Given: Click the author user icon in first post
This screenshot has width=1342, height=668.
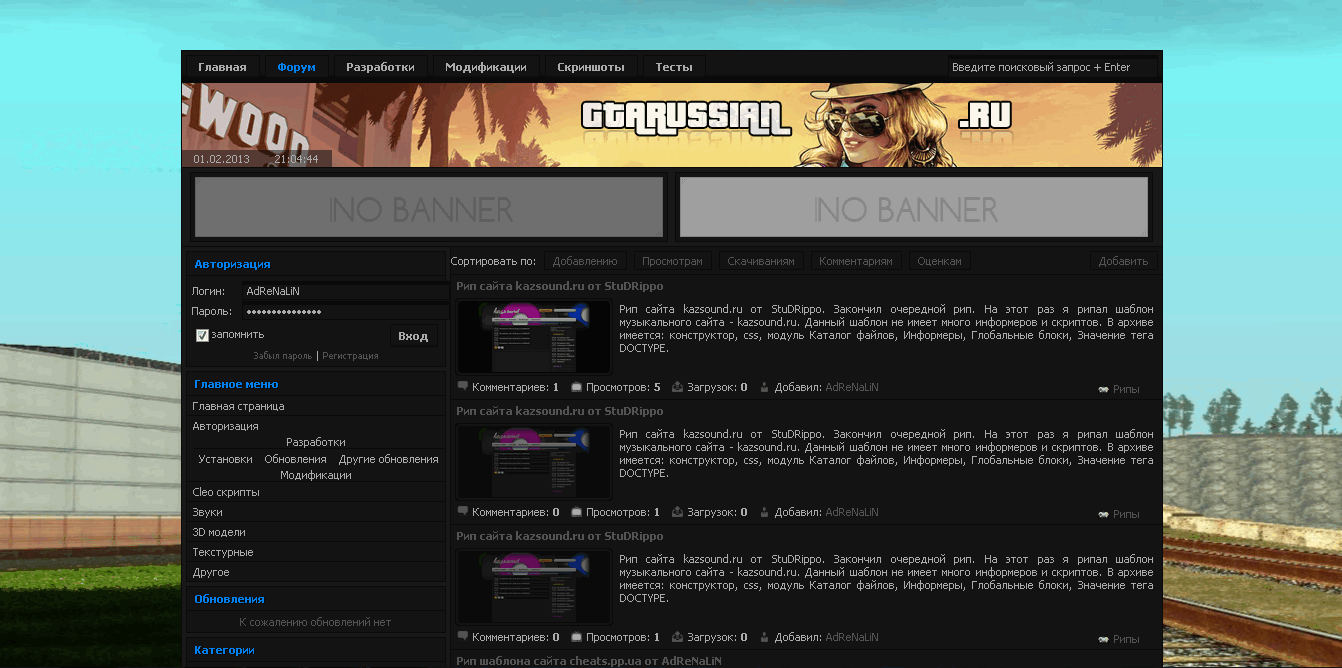Looking at the screenshot, I should [x=765, y=387].
